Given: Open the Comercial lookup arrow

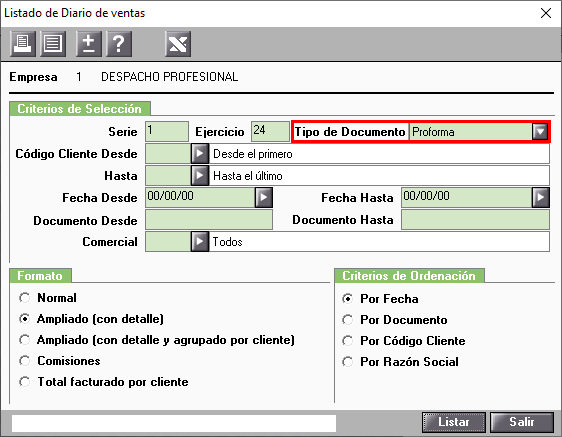Looking at the screenshot, I should (x=200, y=242).
